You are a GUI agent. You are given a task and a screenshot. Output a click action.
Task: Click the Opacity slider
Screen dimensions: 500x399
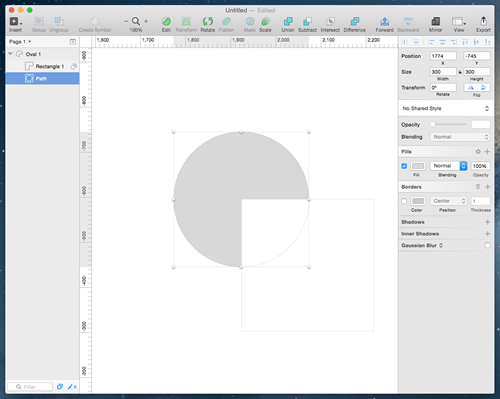448,124
